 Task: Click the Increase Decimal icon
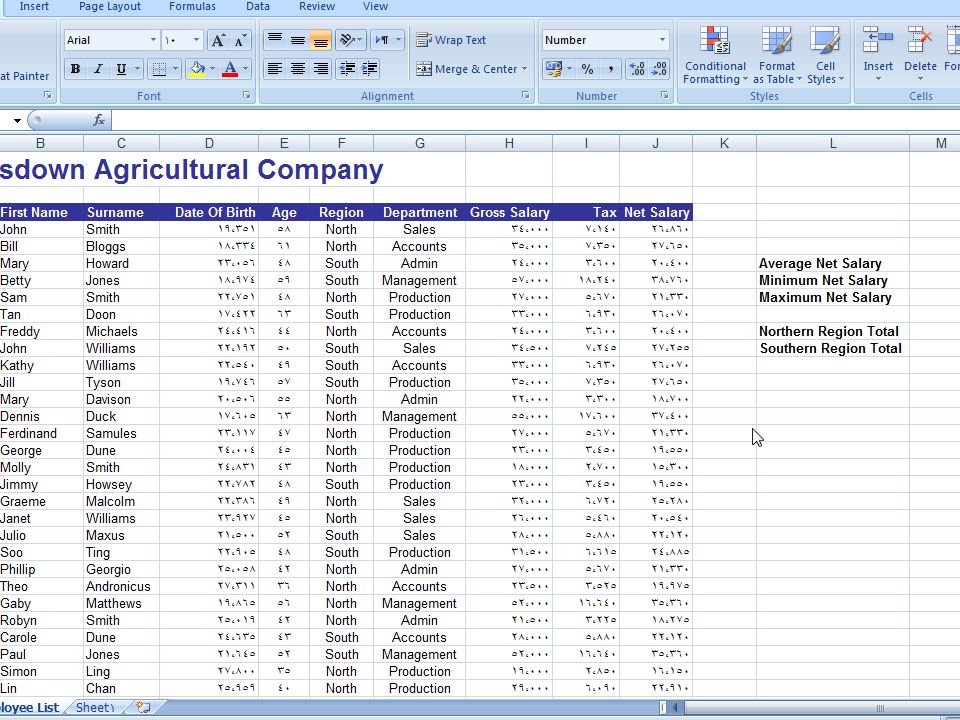[x=637, y=69]
